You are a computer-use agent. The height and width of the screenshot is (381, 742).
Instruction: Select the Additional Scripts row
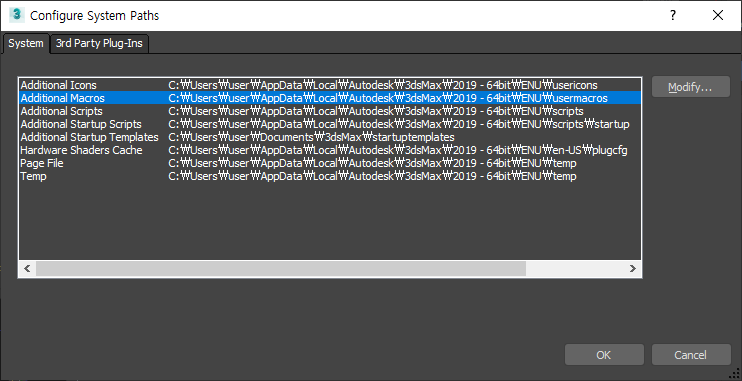click(x=330, y=111)
